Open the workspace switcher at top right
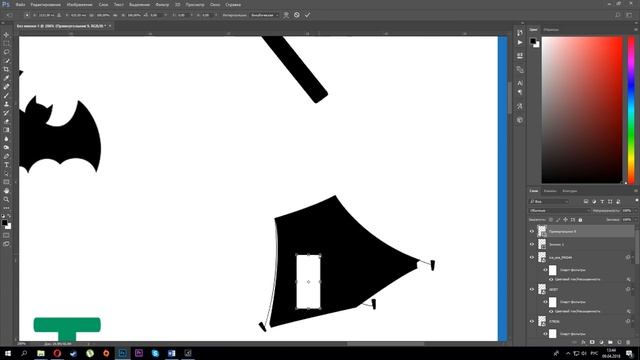 [629, 15]
